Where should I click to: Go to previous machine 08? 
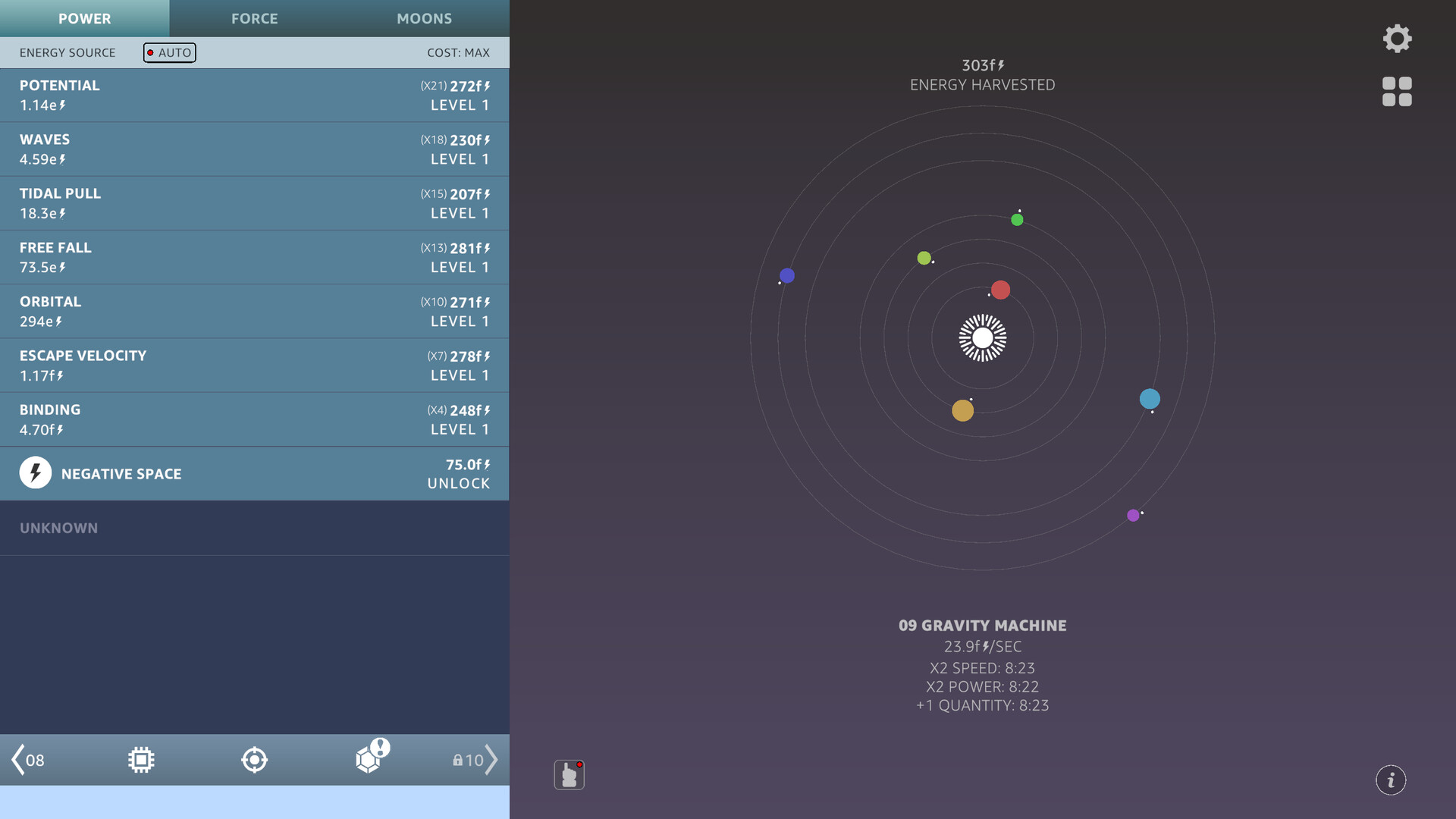click(x=28, y=760)
